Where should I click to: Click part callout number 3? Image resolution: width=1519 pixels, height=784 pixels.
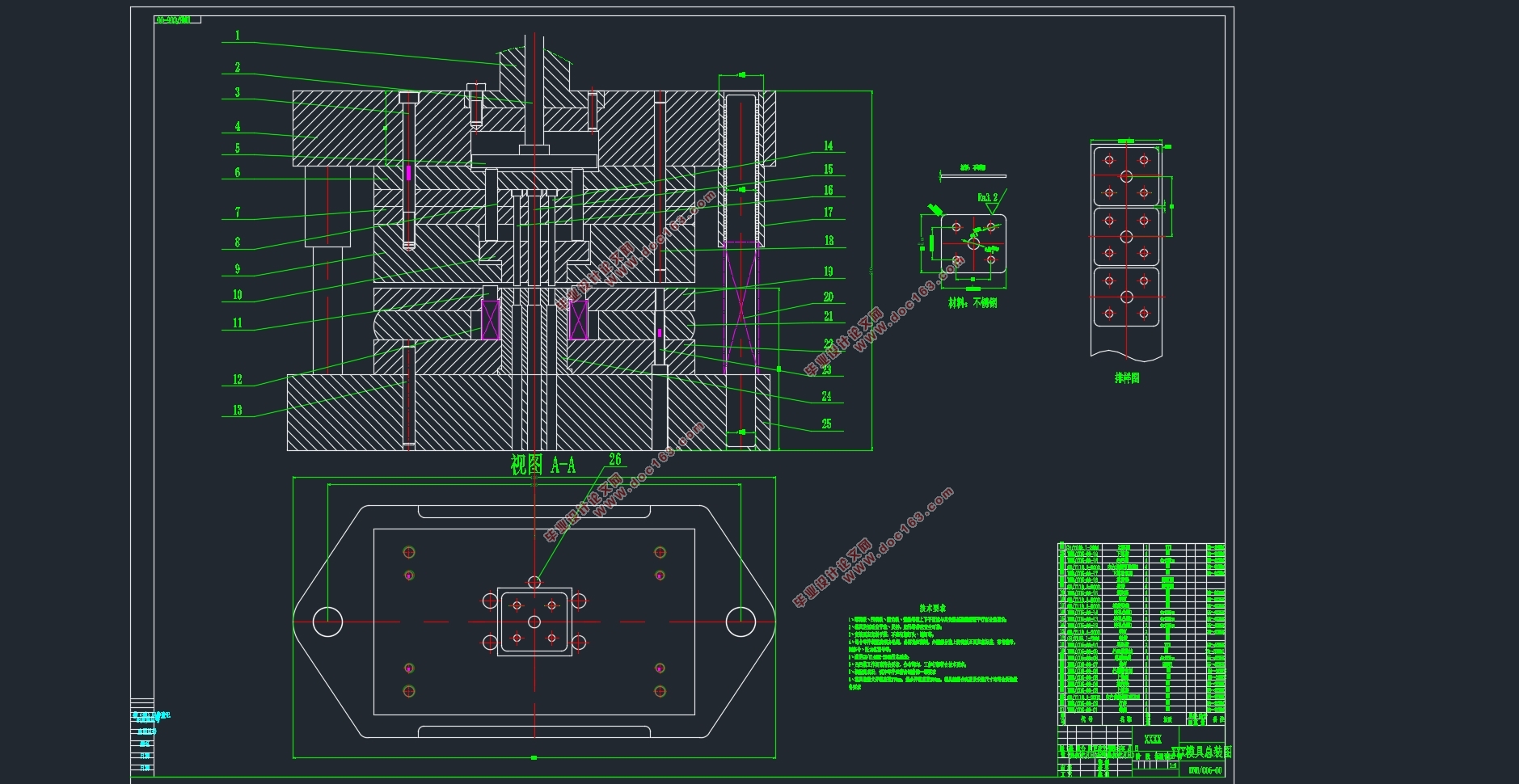point(238,93)
